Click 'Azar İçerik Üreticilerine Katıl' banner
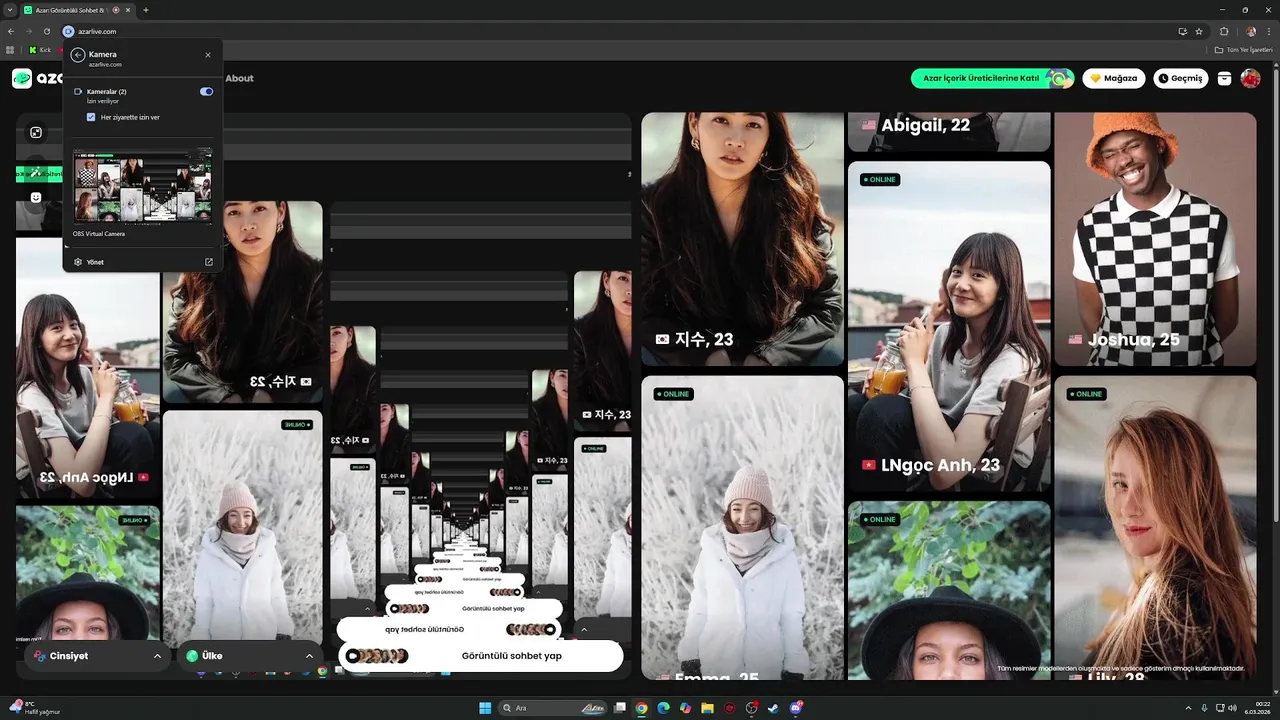 click(x=992, y=78)
